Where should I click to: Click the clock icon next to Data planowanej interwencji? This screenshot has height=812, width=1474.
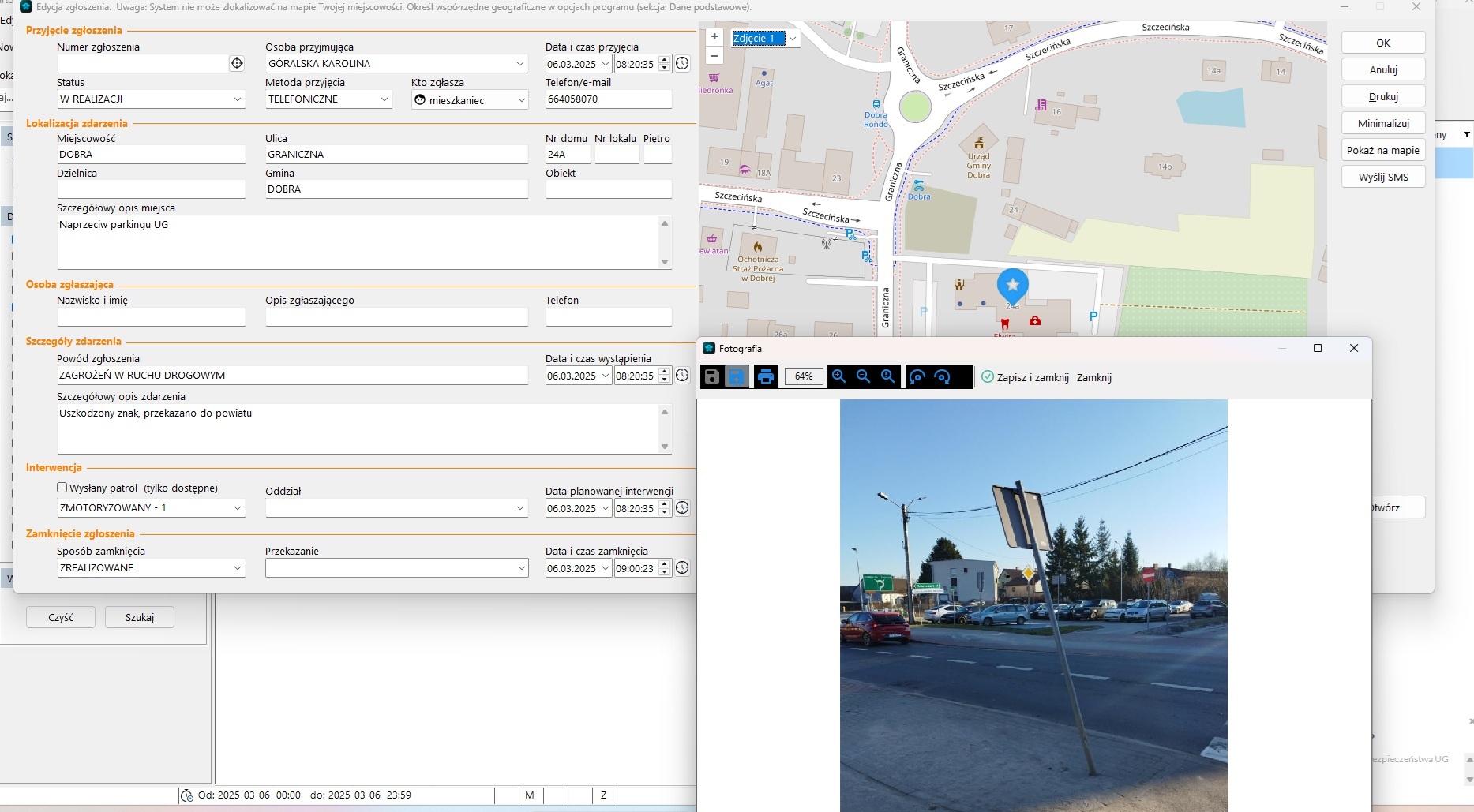683,507
